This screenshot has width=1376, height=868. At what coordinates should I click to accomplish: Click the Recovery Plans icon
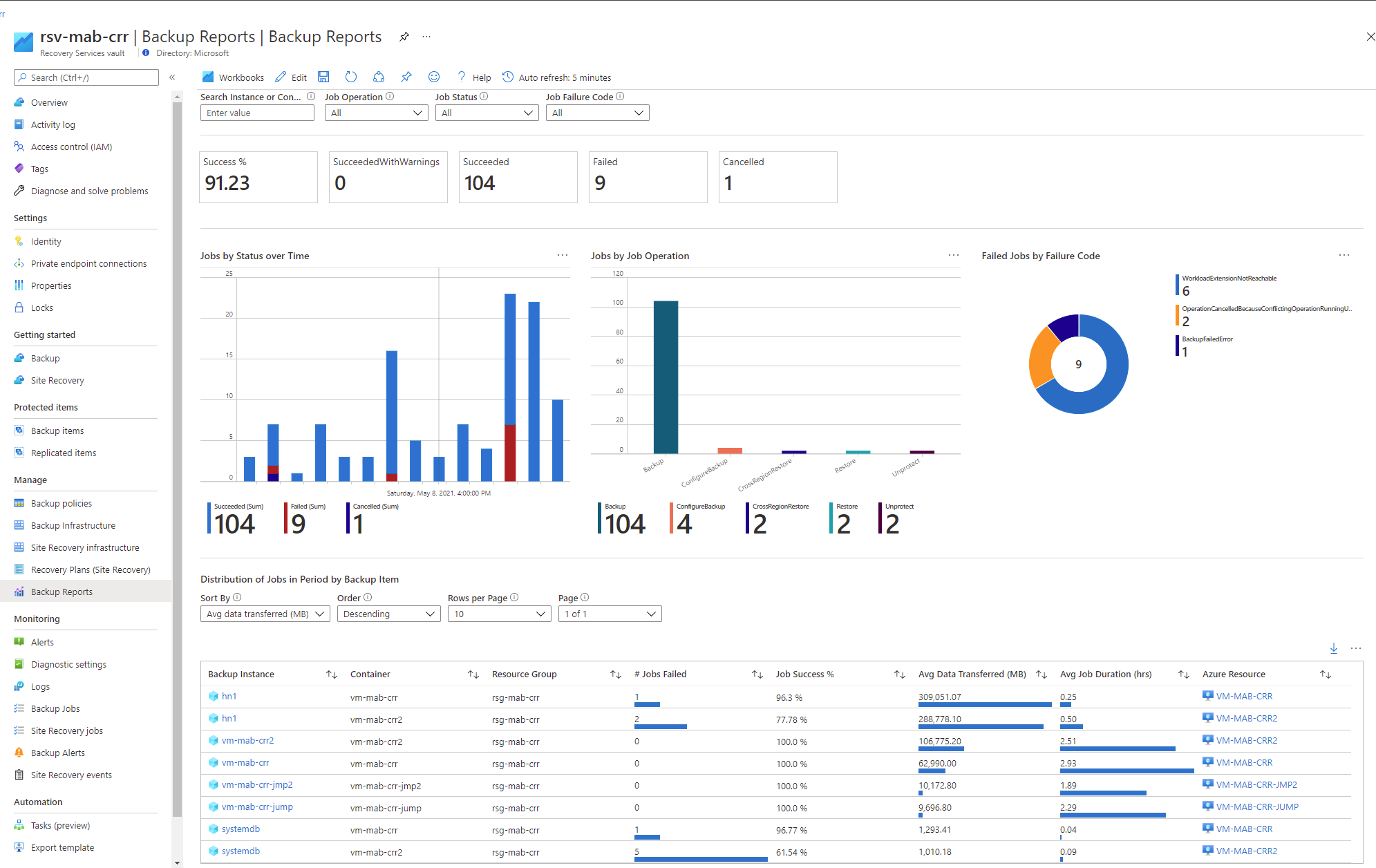tap(19, 568)
